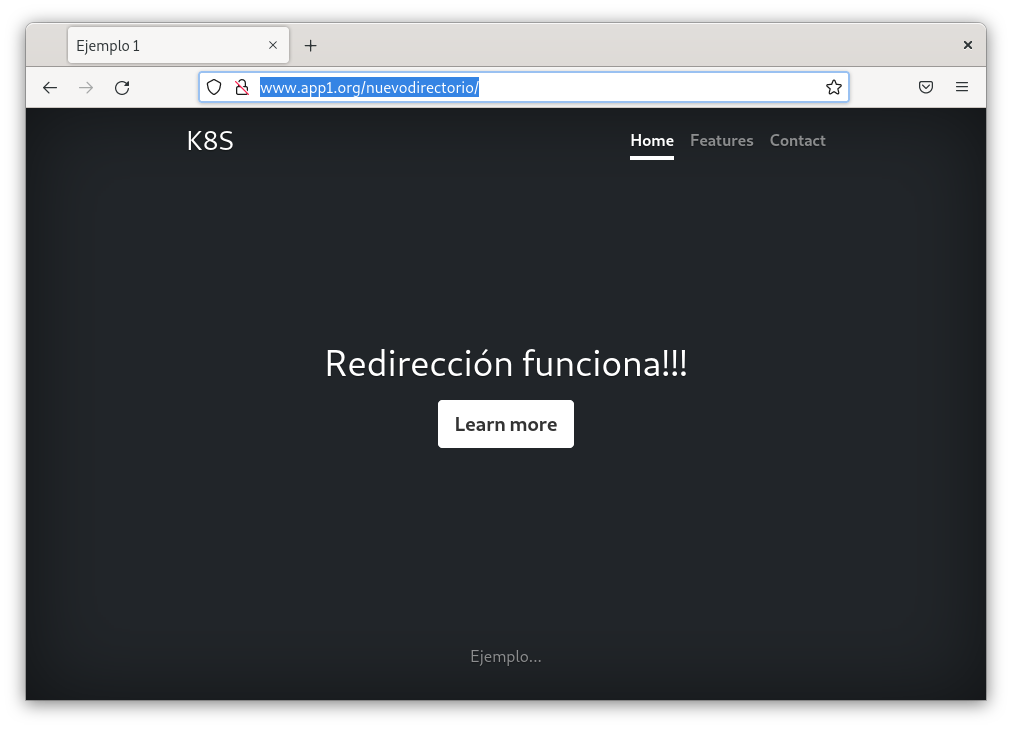Bookmark this page with the star icon

click(x=833, y=88)
